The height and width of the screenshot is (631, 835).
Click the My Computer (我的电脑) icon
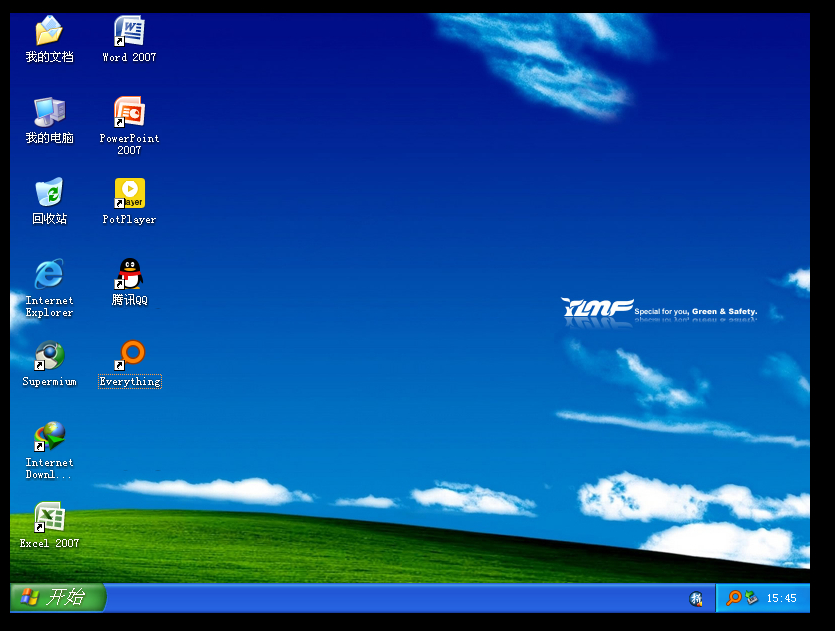(x=49, y=112)
